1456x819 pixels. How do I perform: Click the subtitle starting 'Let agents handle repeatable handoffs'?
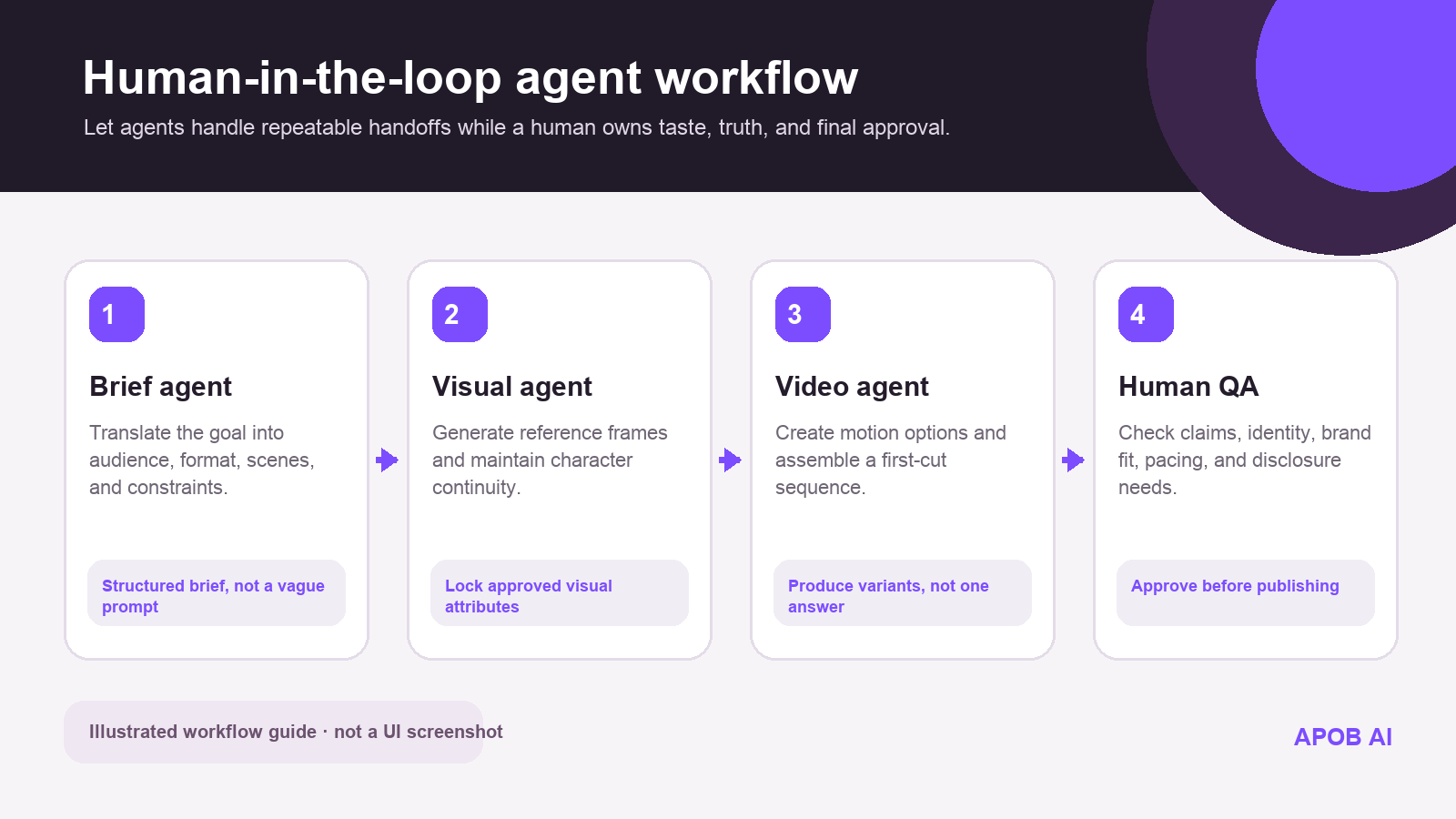[x=517, y=127]
